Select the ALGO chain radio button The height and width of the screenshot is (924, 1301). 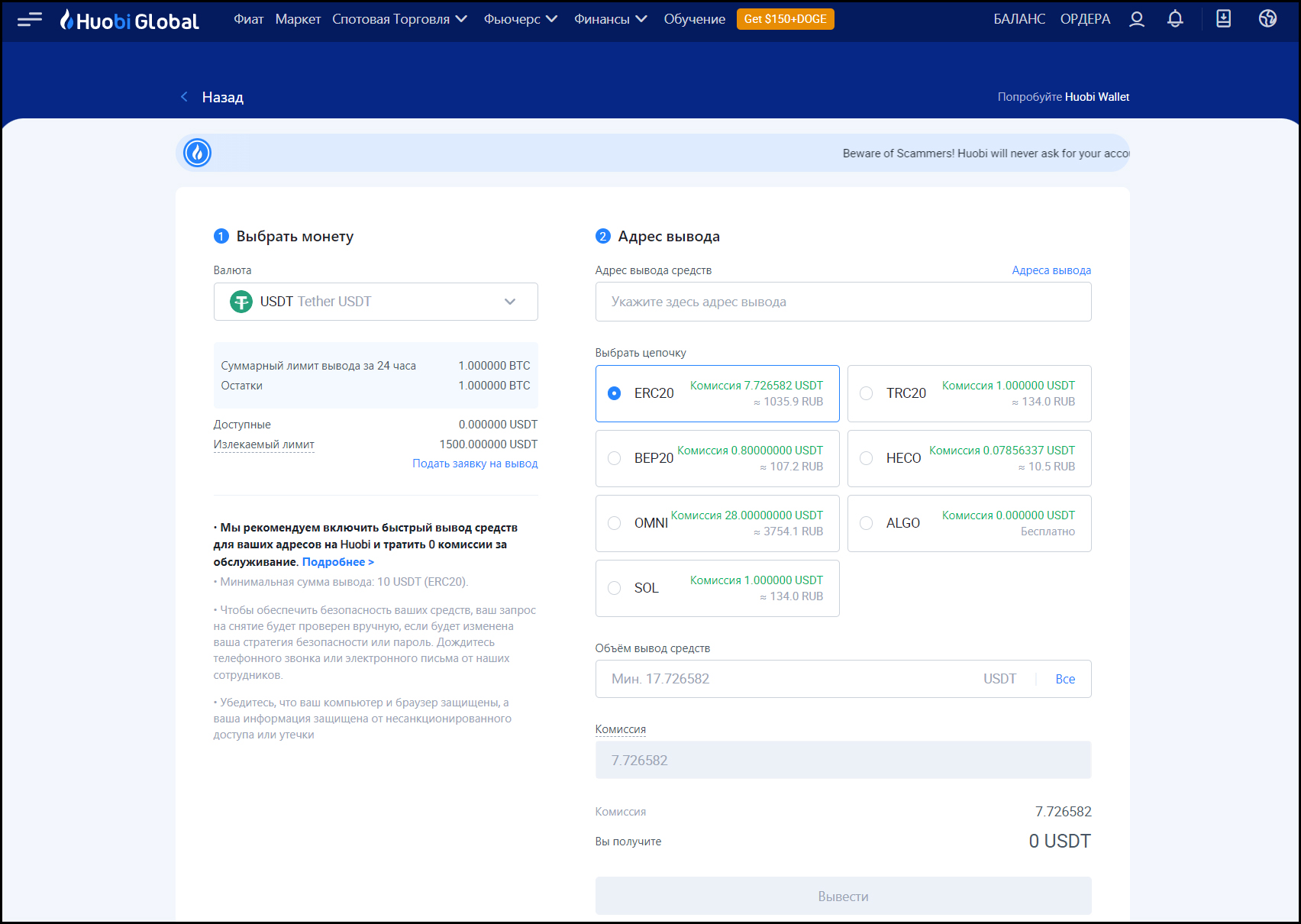[x=866, y=523]
